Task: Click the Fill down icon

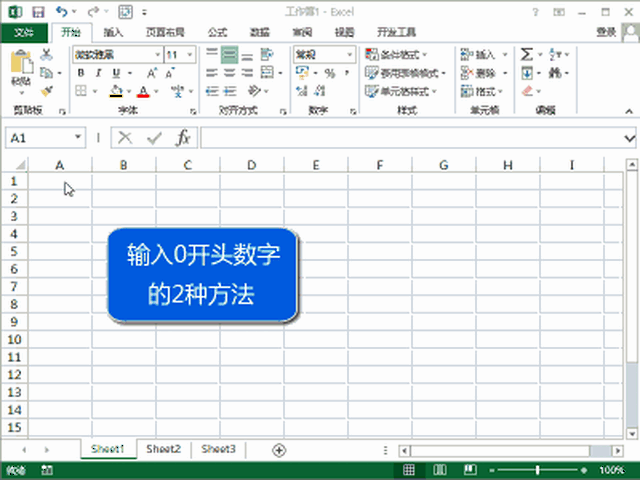Action: (527, 73)
